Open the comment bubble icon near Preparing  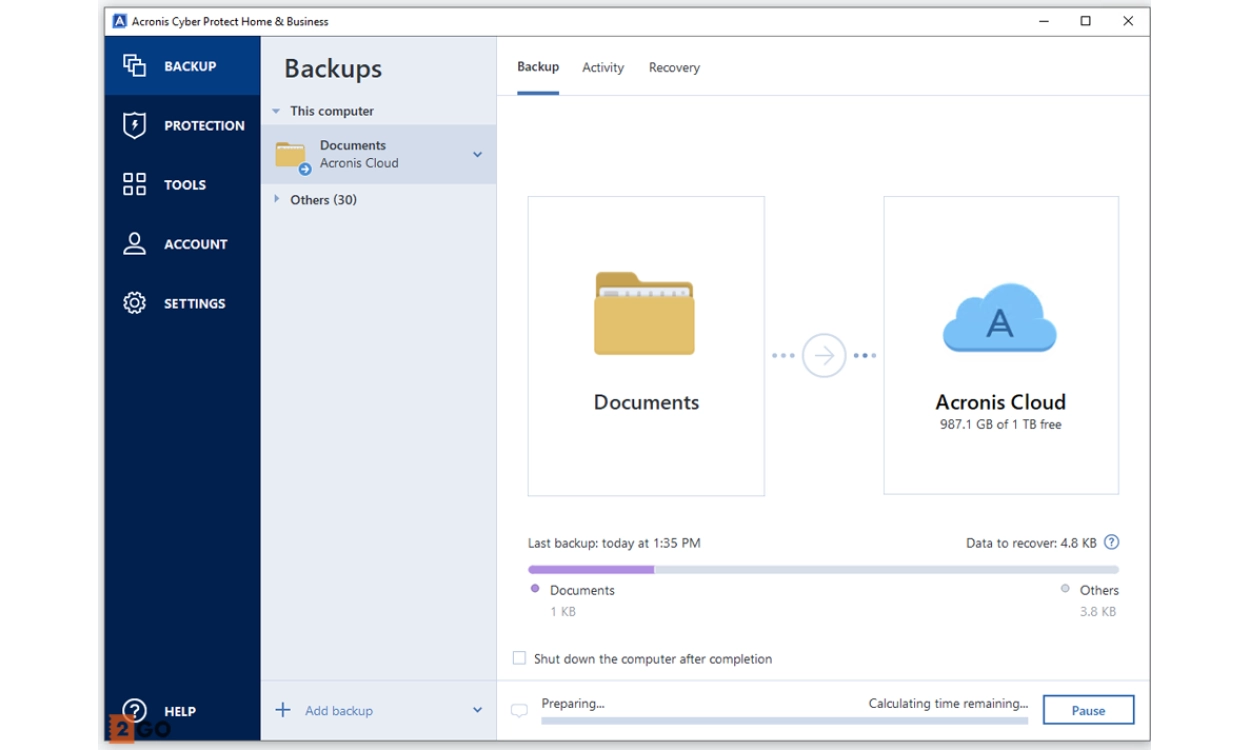click(x=519, y=711)
